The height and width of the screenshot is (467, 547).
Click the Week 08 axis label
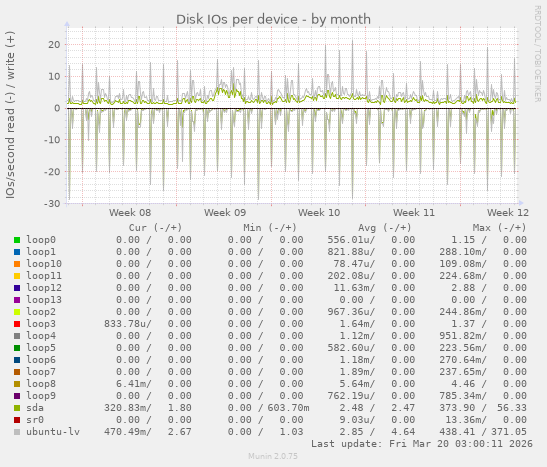click(130, 213)
